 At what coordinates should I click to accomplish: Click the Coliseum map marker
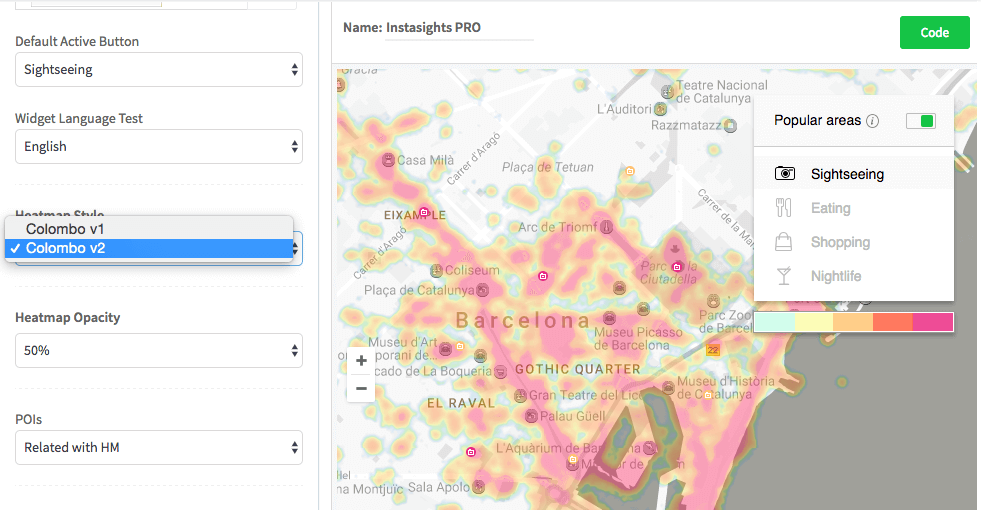[x=437, y=270]
